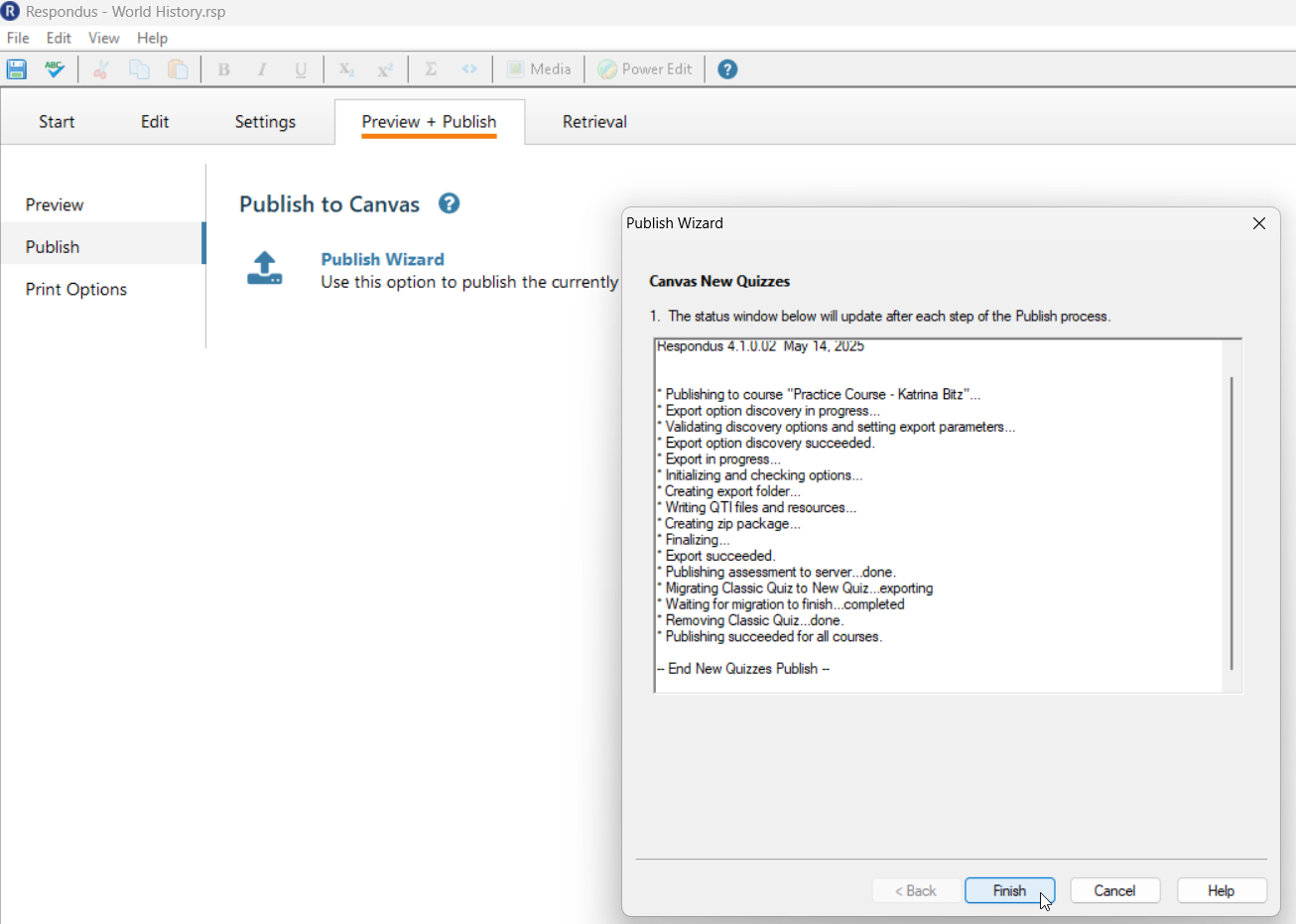Image resolution: width=1296 pixels, height=924 pixels.
Task: Click the Copy icon
Action: coord(139,68)
